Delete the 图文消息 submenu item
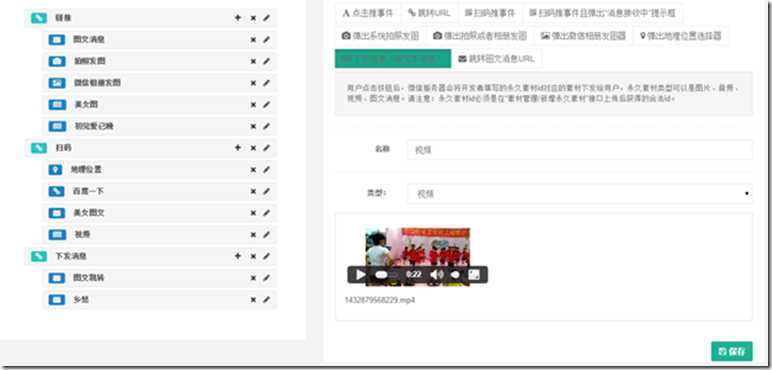 (x=253, y=40)
